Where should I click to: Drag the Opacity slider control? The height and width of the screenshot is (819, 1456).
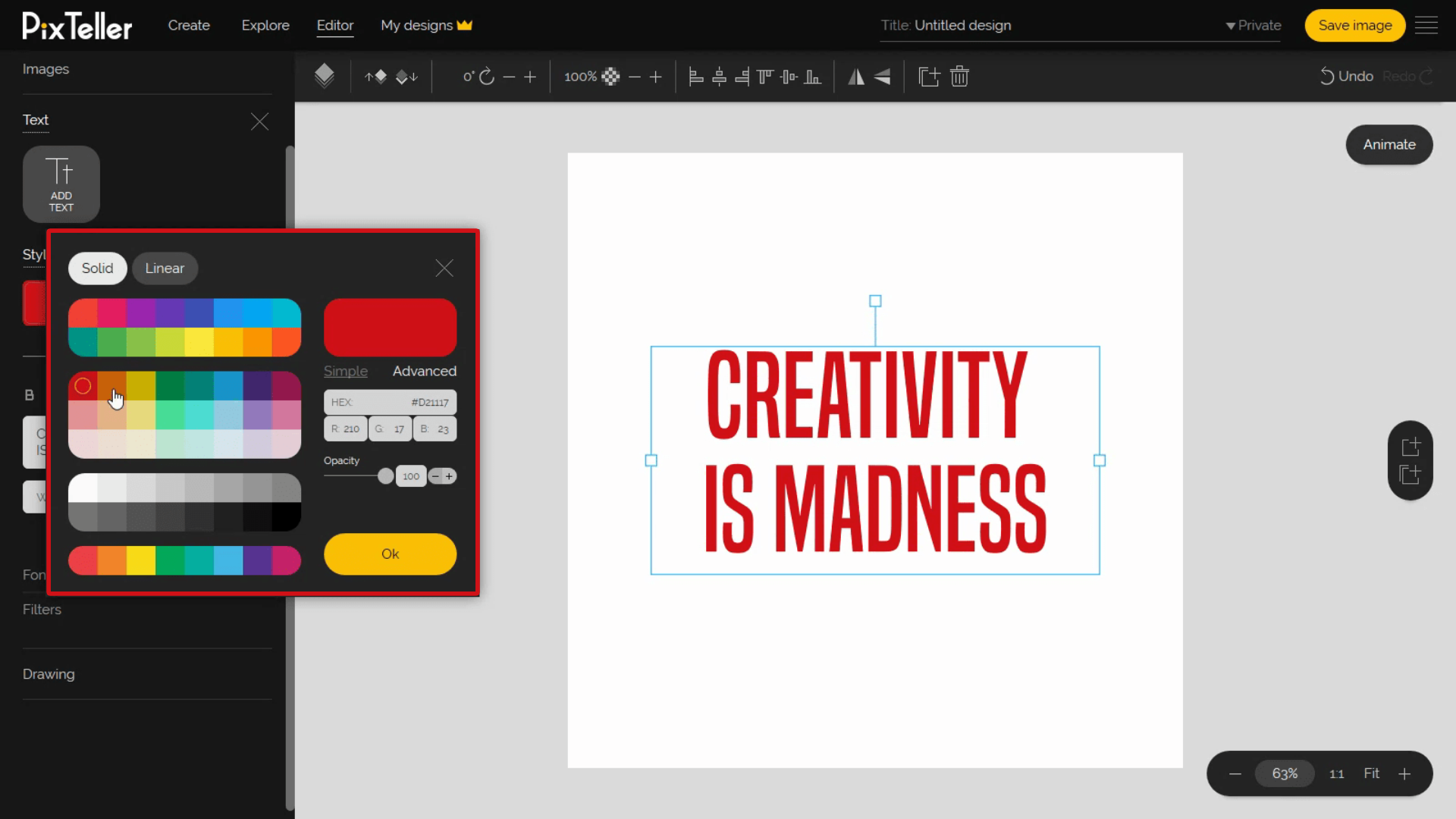coord(385,476)
